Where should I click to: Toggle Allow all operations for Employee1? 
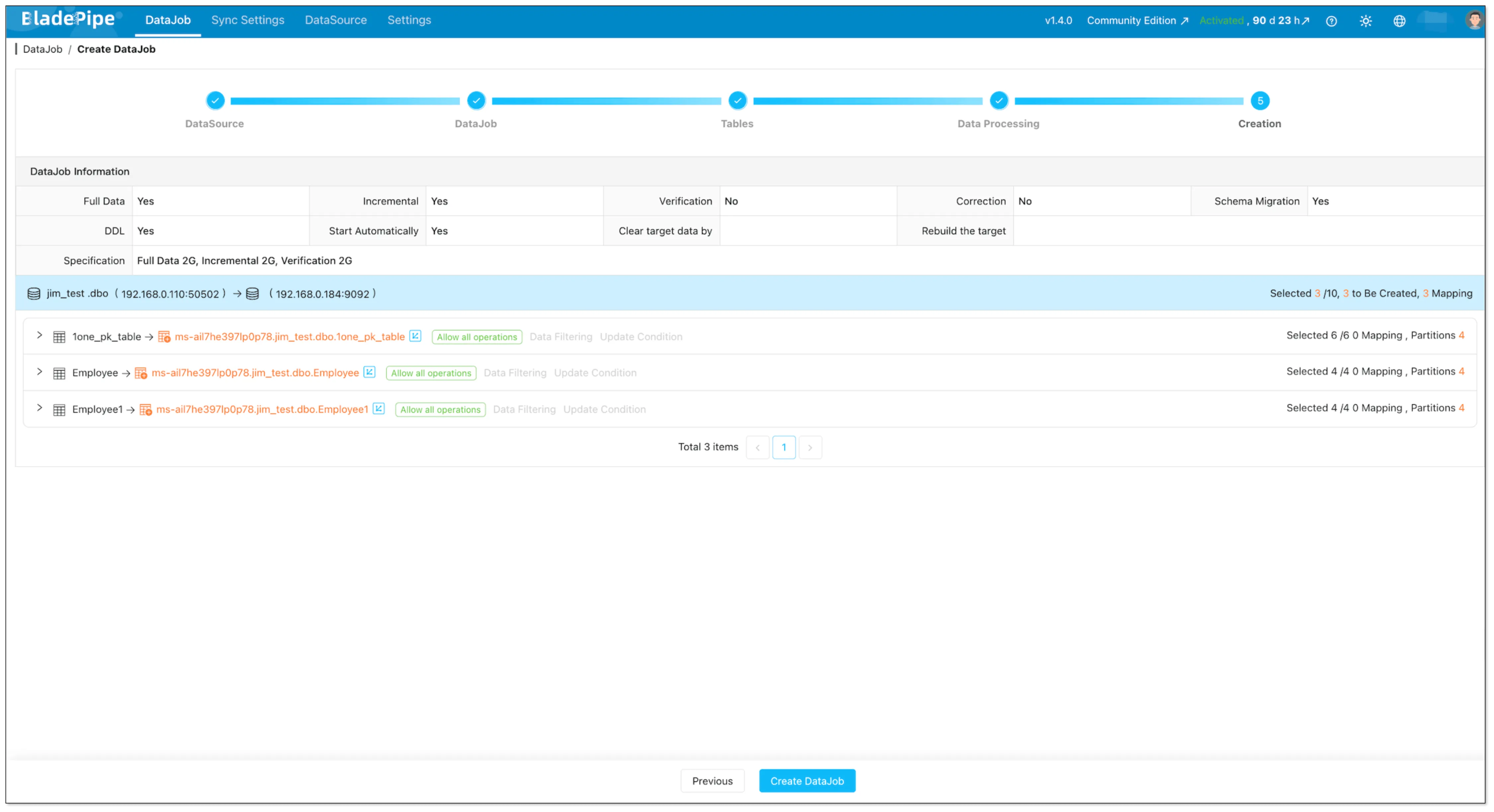[440, 409]
